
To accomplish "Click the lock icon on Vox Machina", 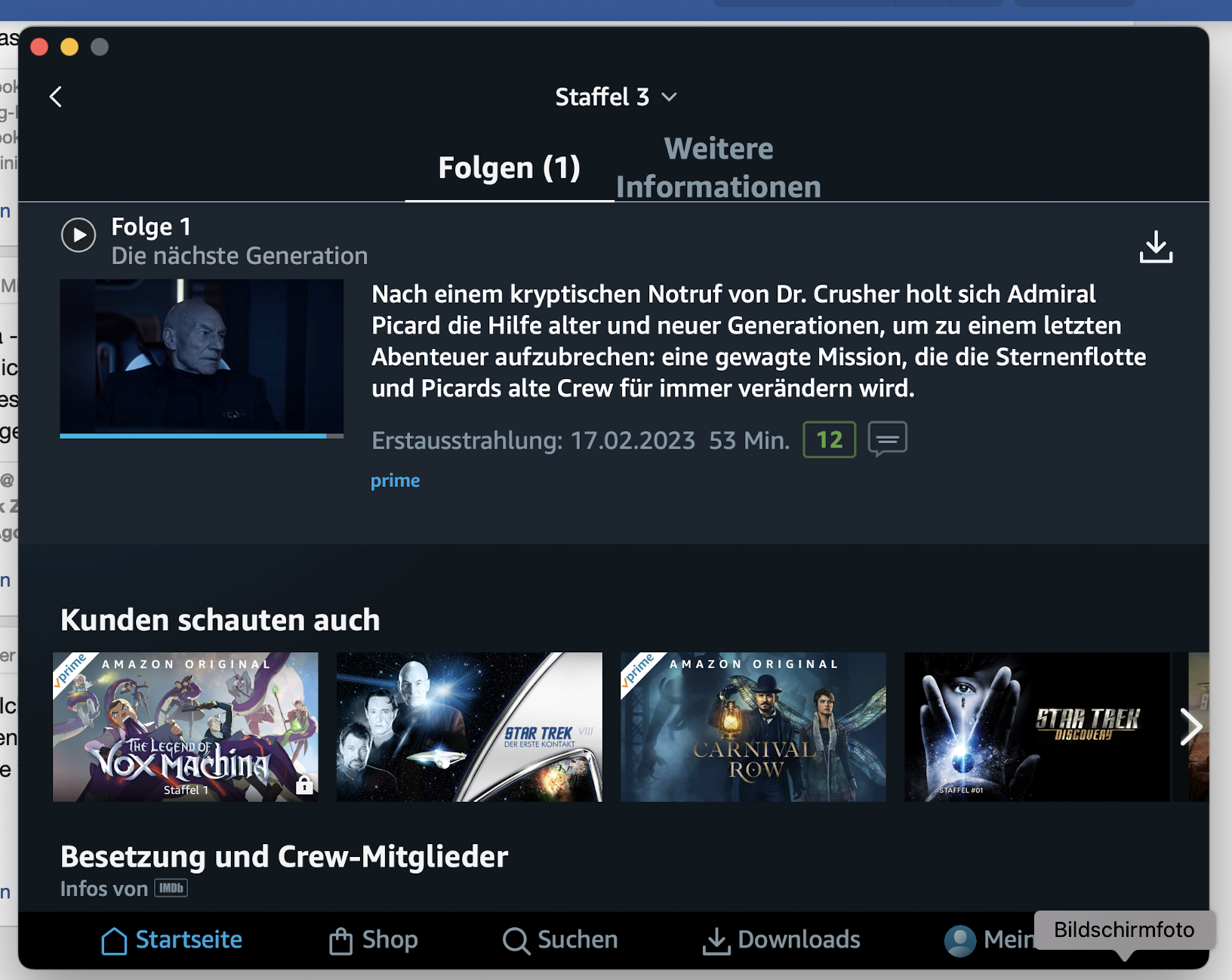I will [304, 785].
